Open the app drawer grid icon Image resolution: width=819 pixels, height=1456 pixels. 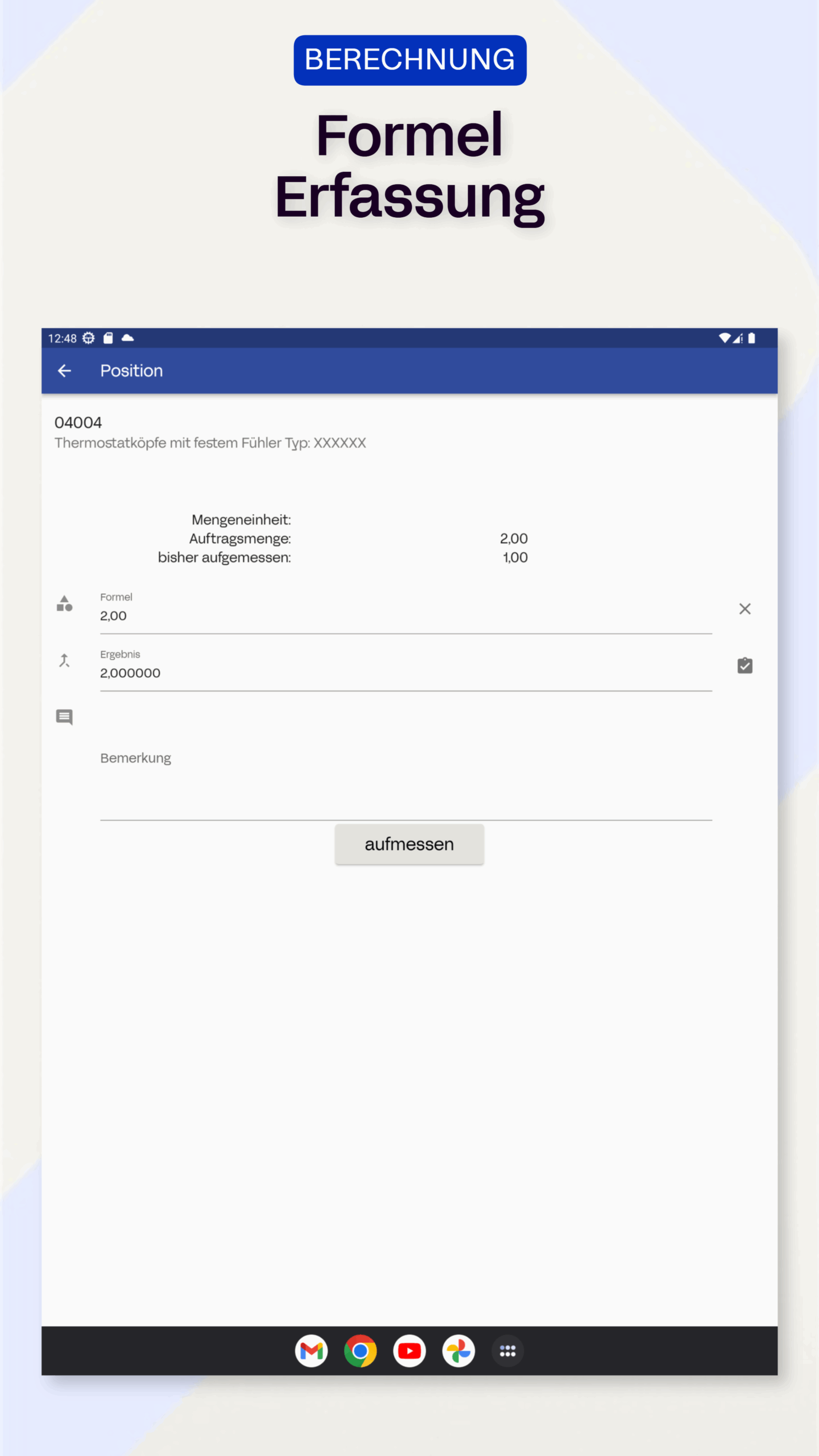(x=507, y=1351)
